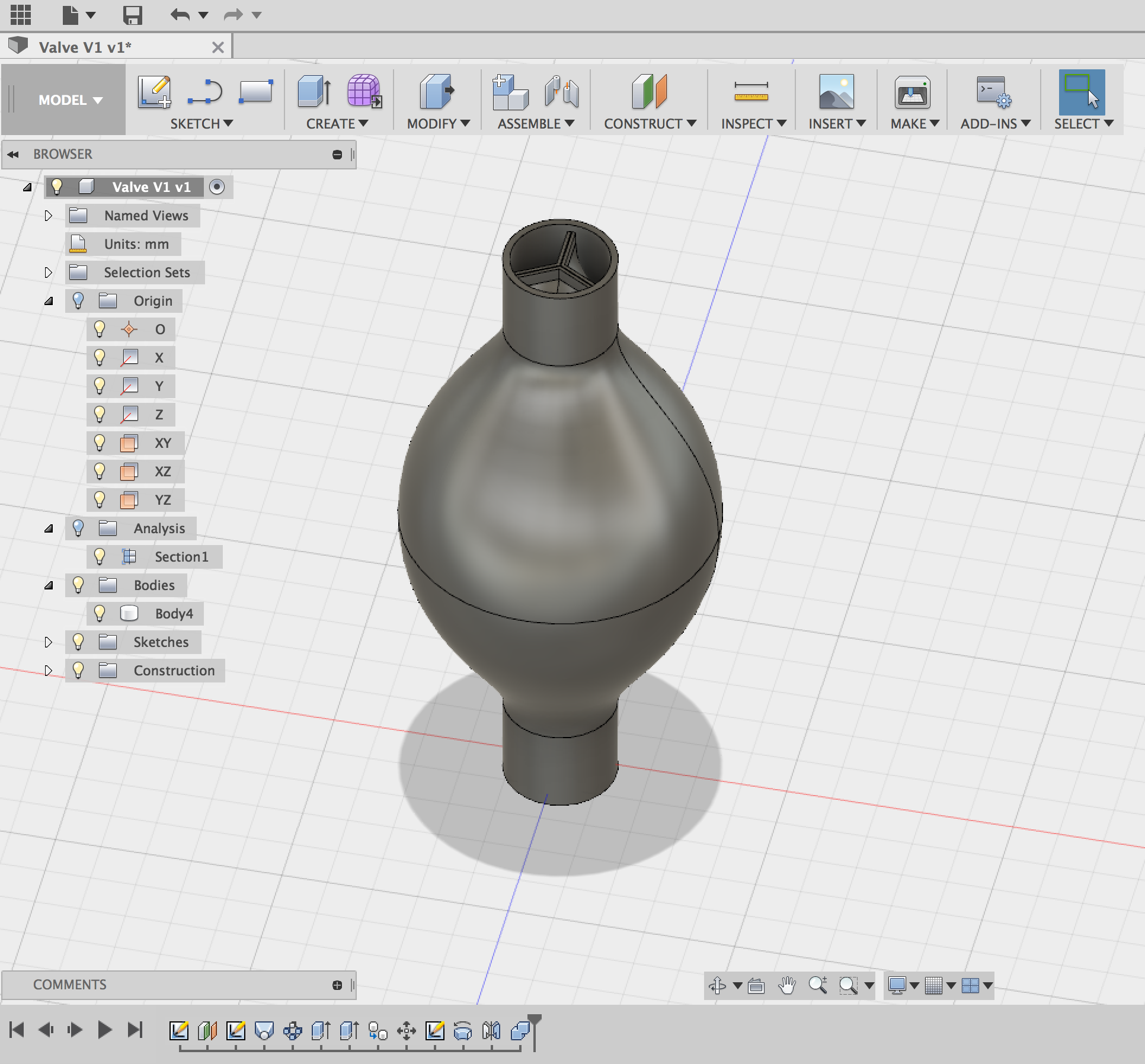This screenshot has height=1064, width=1145.
Task: Open the SKETCH menu
Action: point(202,124)
